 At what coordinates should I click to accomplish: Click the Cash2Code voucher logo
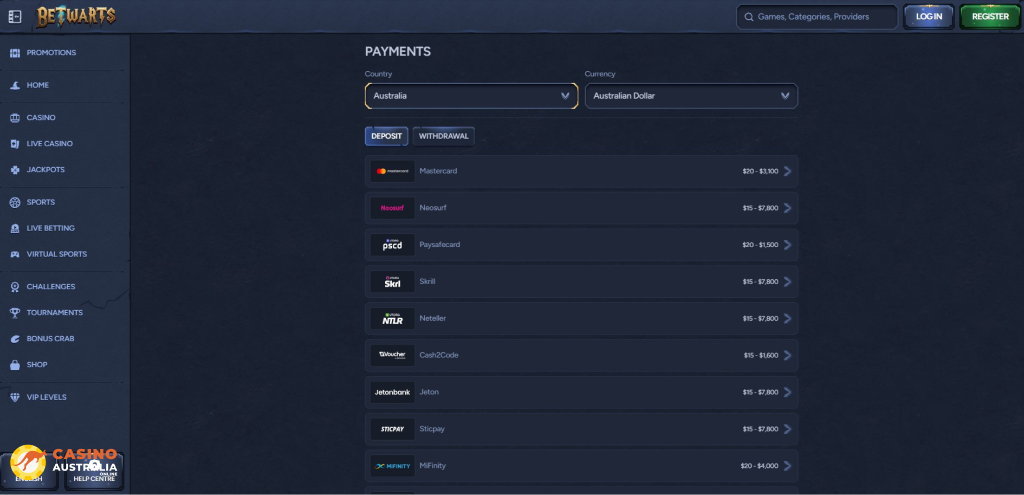pos(392,355)
